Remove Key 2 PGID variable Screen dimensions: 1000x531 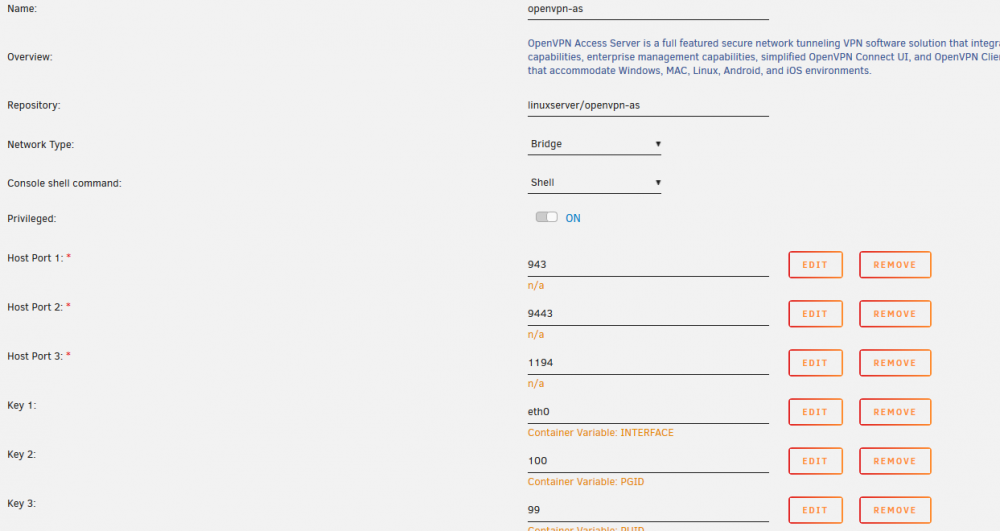pos(895,461)
